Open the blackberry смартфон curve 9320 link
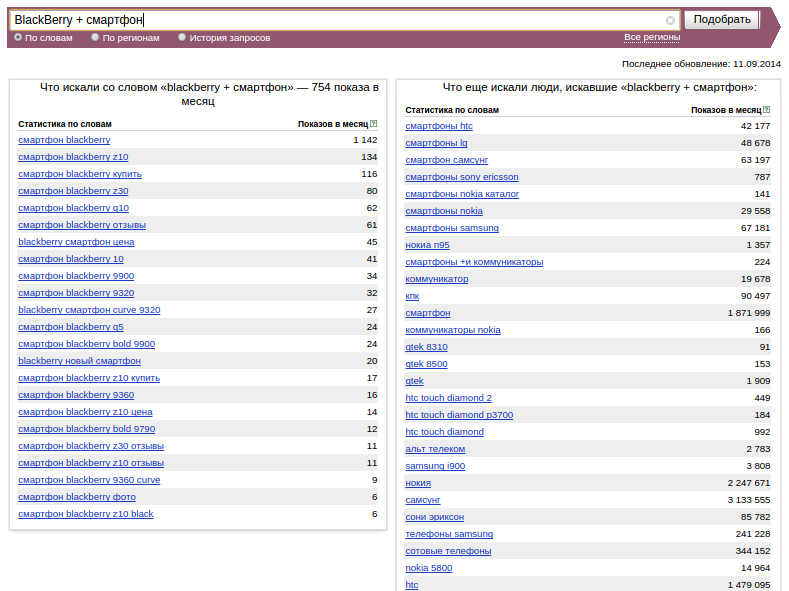The image size is (789, 591). 89,310
